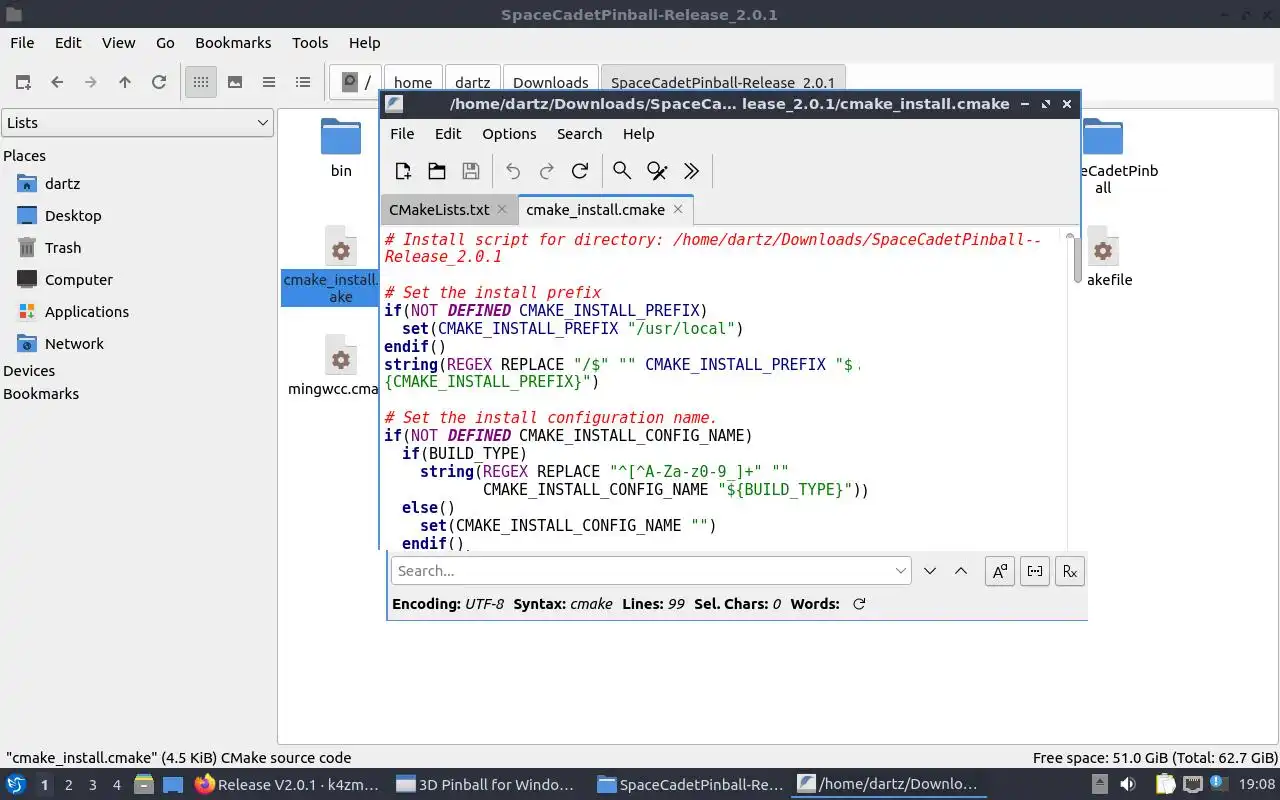The height and width of the screenshot is (800, 1280).
Task: Open a new tab in the file manager toolbar
Action: click(23, 82)
